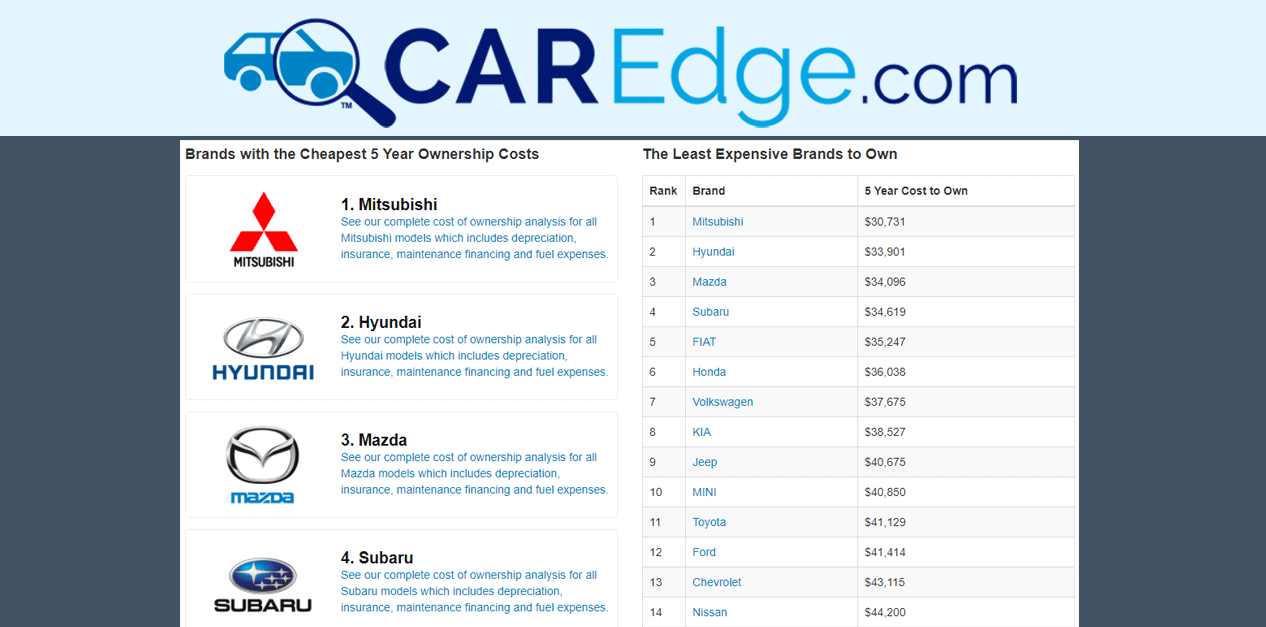The width and height of the screenshot is (1266, 627).
Task: Select KIA from the brand rankings
Action: (x=701, y=431)
